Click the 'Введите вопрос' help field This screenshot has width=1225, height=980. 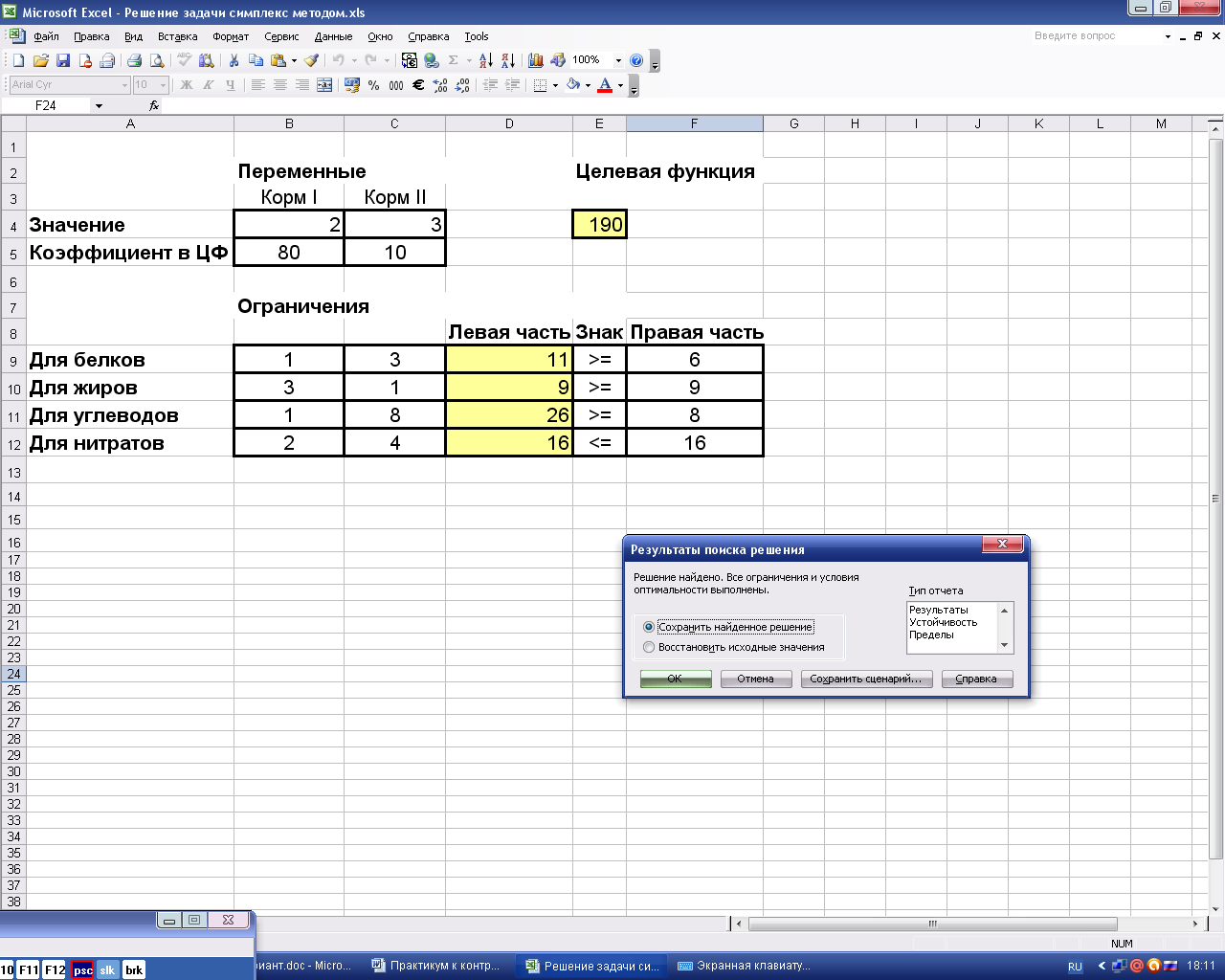(1096, 35)
